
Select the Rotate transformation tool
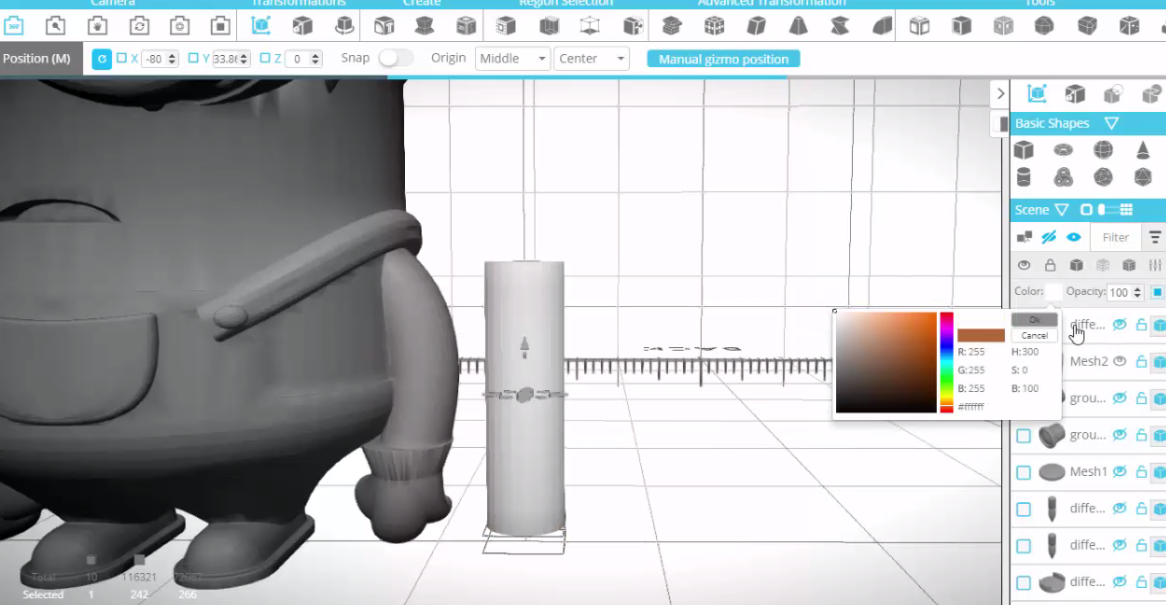[344, 26]
